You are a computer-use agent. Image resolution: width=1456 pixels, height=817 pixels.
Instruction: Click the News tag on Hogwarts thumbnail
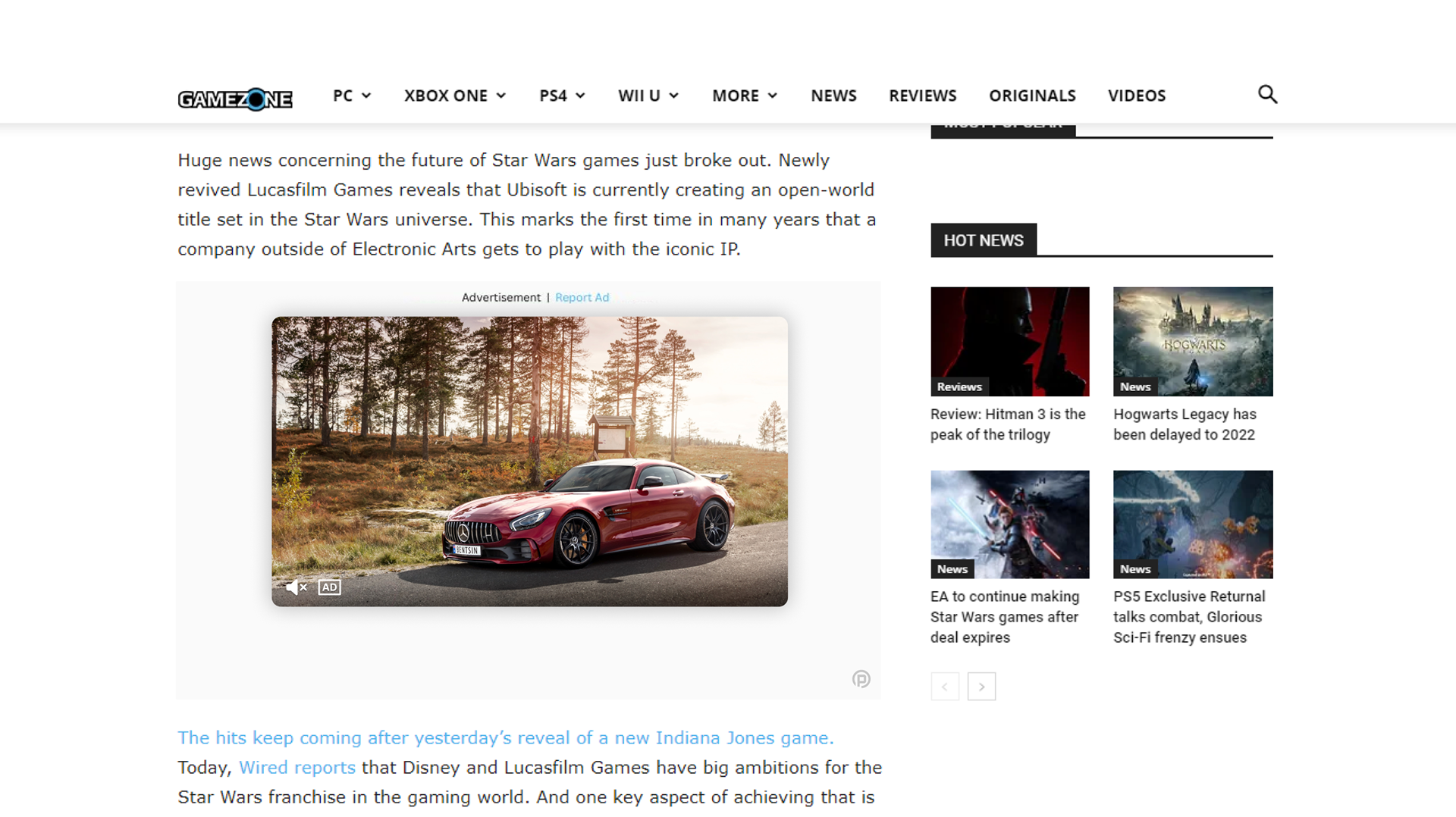(x=1135, y=387)
